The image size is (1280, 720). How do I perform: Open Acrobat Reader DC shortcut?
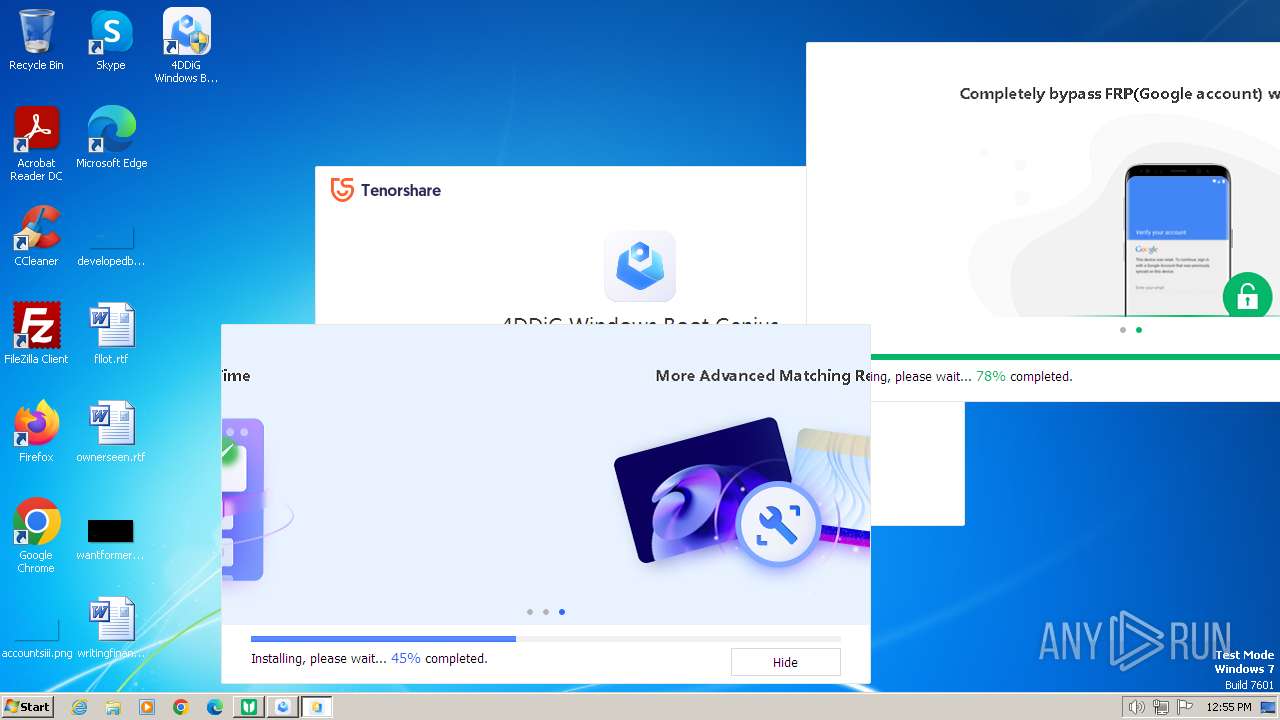coord(36,144)
